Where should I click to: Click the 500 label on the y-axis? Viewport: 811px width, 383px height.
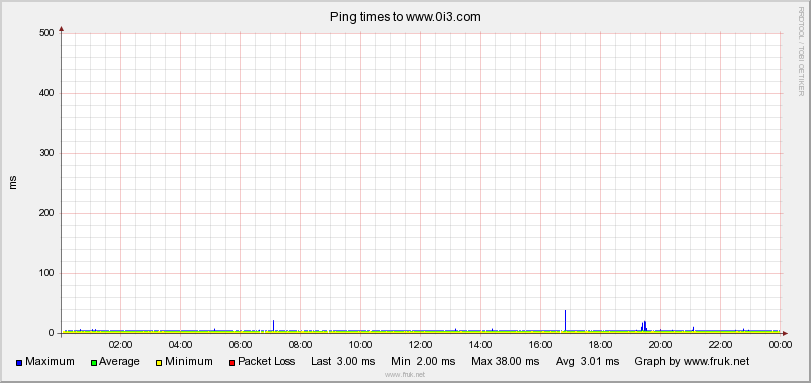click(47, 33)
